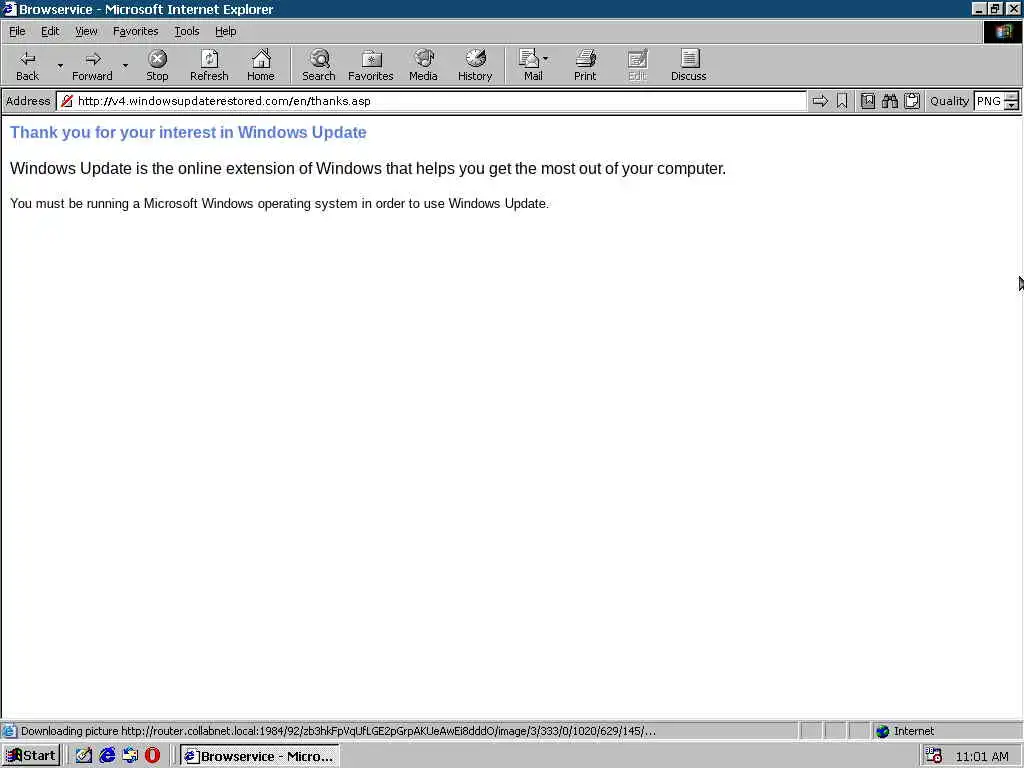Decrease Quality with the down spinner
The height and width of the screenshot is (768, 1024).
click(x=1012, y=106)
